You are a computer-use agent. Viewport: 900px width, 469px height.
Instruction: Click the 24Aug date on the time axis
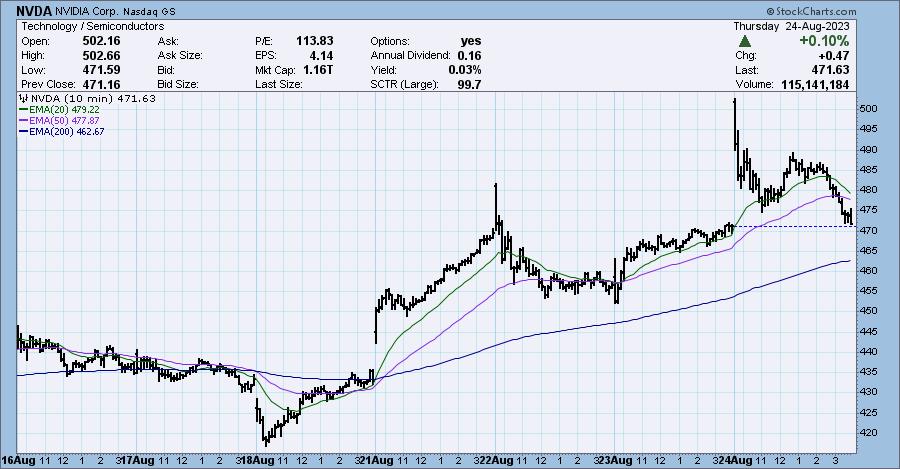[736, 460]
